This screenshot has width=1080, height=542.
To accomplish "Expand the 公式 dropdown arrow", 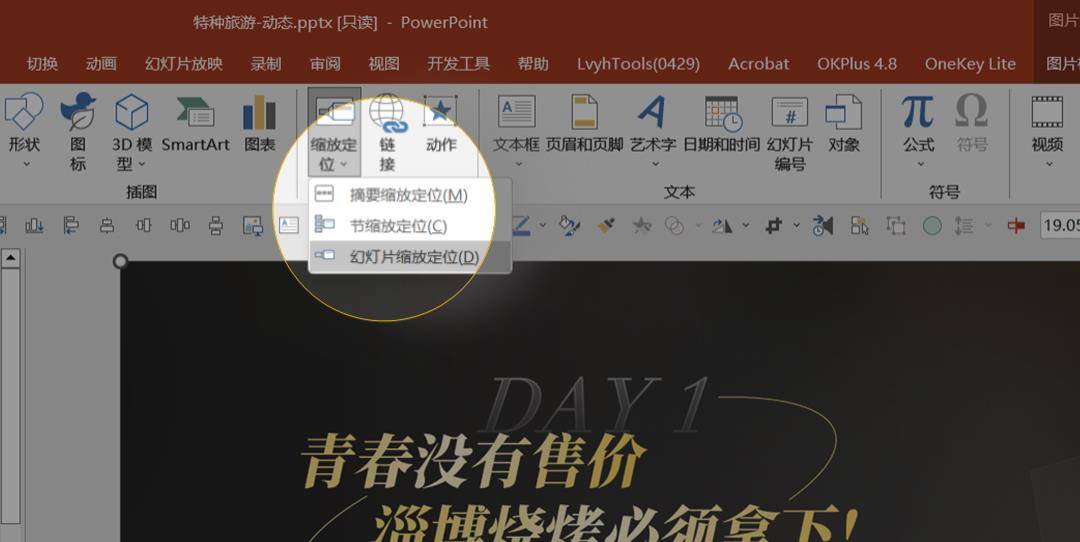I will pyautogui.click(x=920, y=164).
